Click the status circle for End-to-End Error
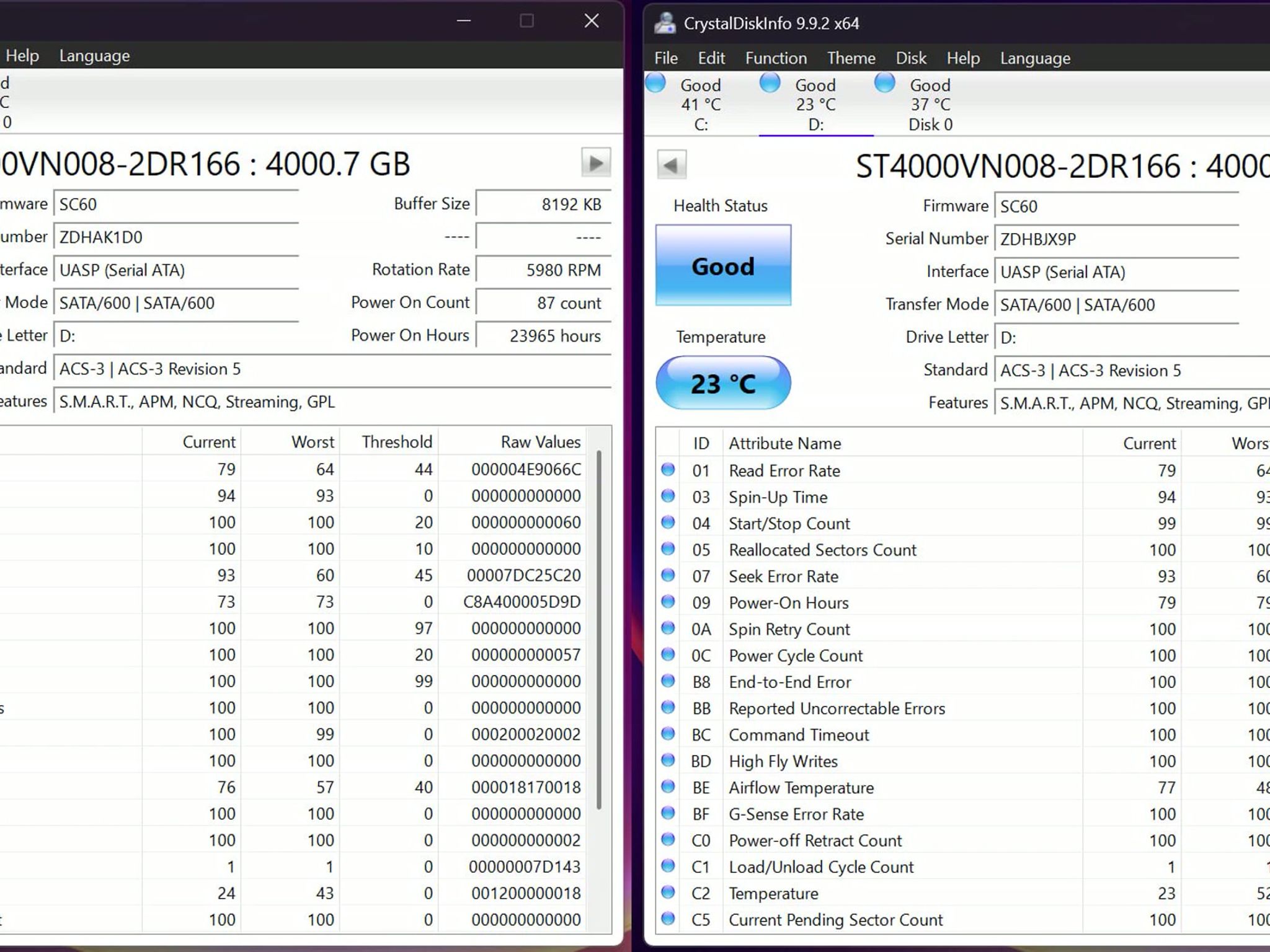 click(668, 681)
